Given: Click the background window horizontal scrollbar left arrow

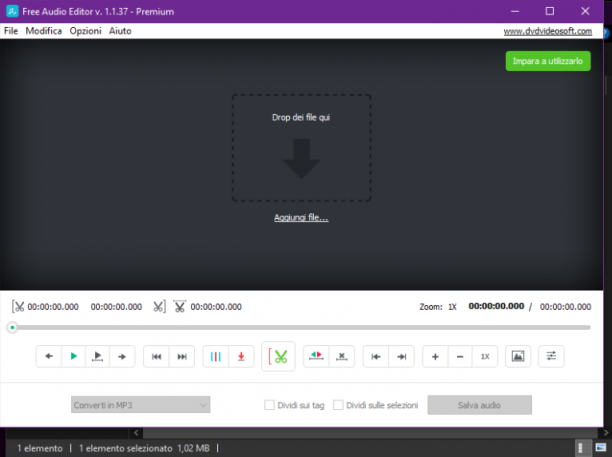Looking at the screenshot, I should tap(136, 432).
